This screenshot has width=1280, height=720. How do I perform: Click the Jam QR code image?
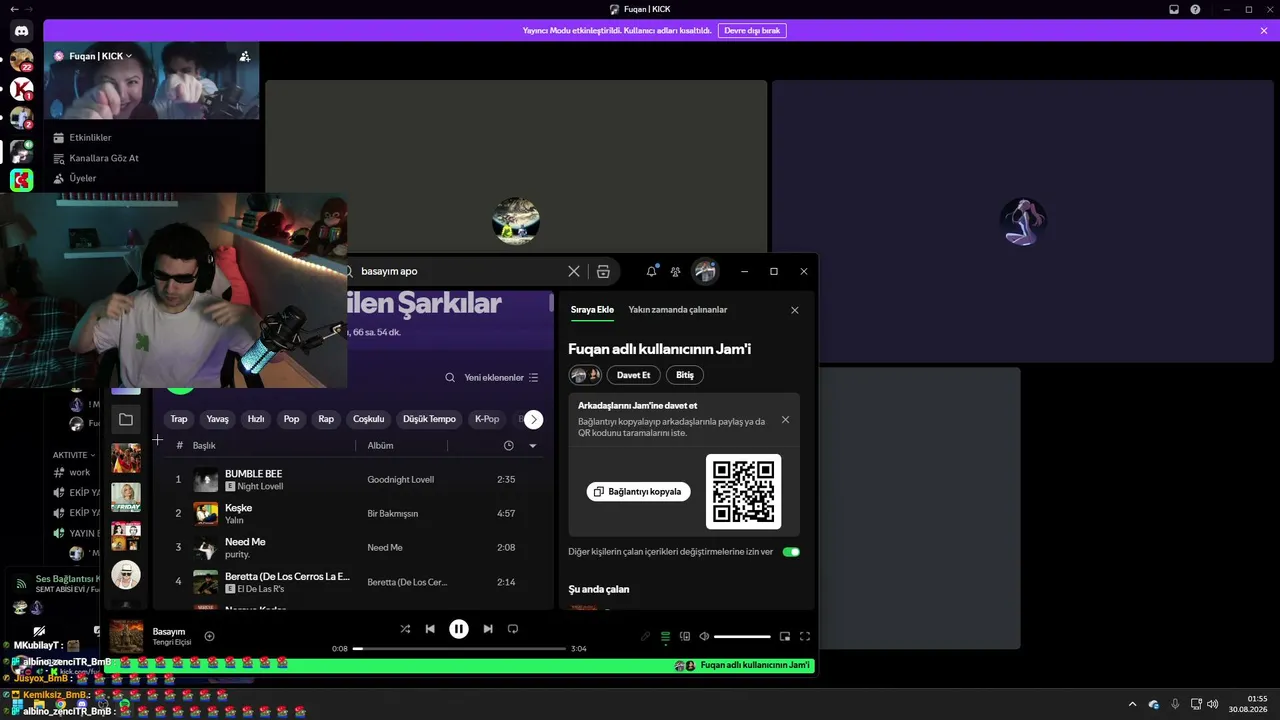pyautogui.click(x=743, y=492)
